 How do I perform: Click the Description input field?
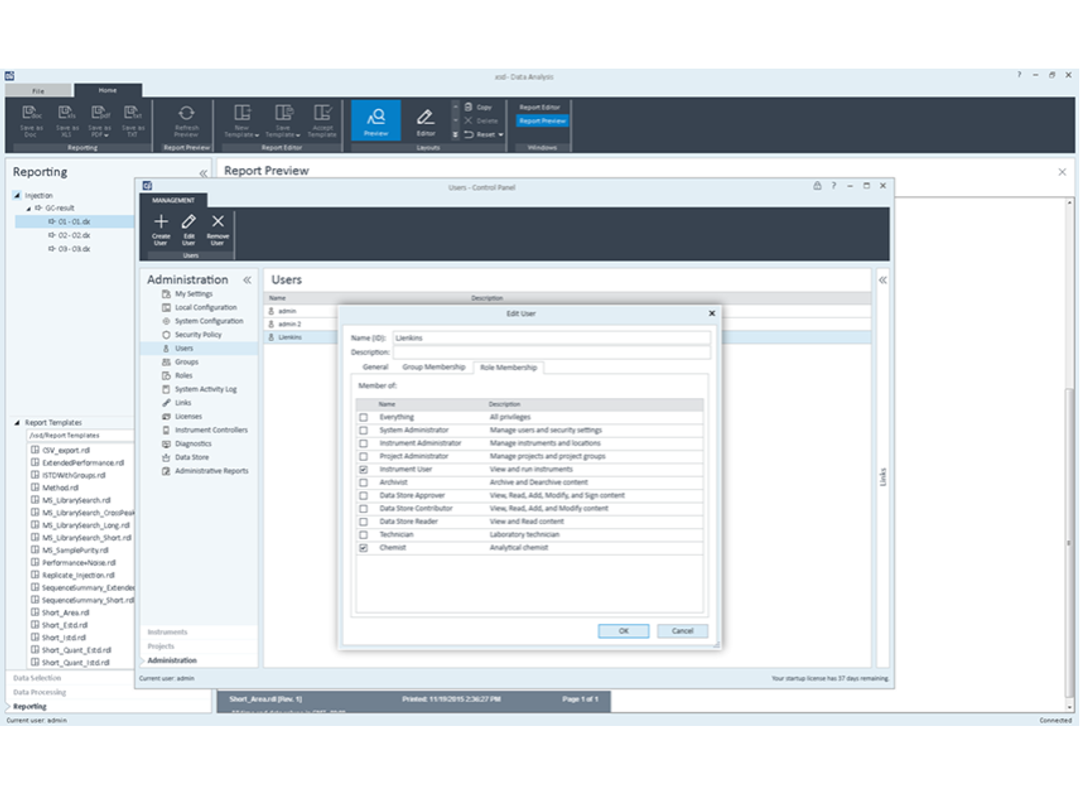(x=552, y=353)
